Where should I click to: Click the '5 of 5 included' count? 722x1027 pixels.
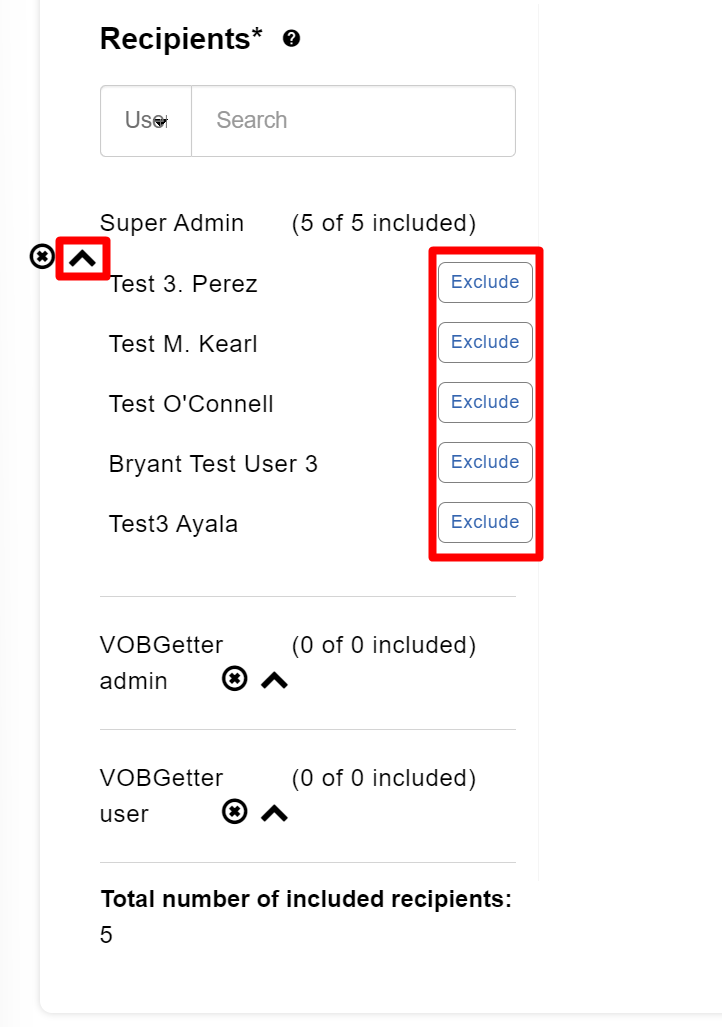coord(384,223)
